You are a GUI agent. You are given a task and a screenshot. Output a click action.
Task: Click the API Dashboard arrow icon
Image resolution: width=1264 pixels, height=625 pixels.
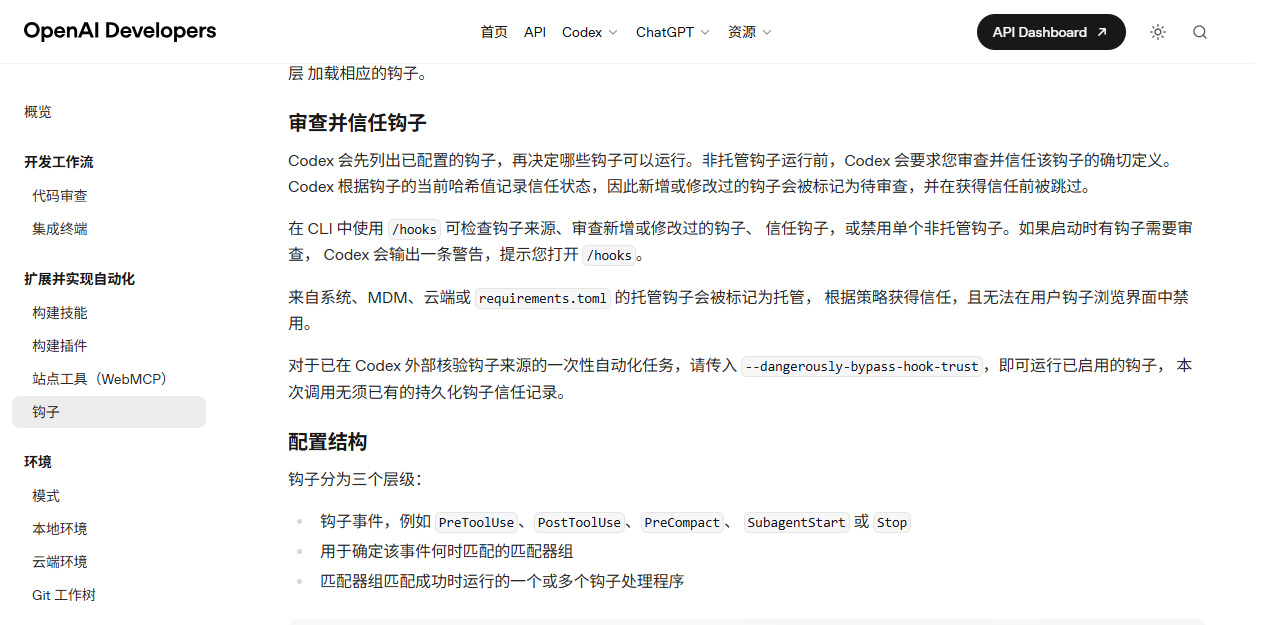coord(1102,32)
